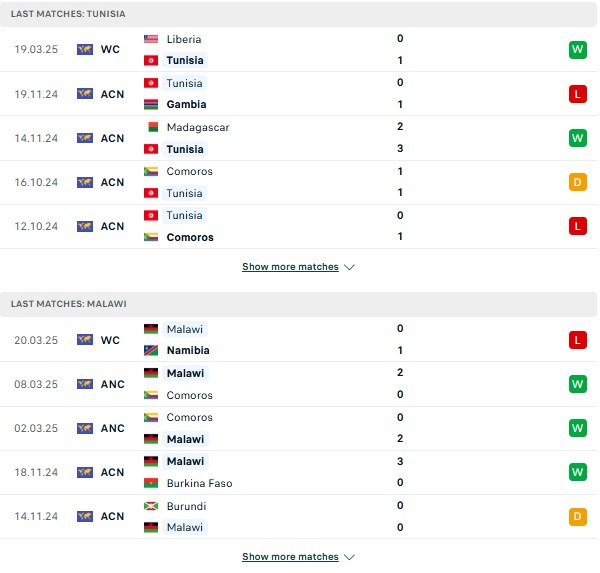Open the Namibia team name link

(x=188, y=350)
